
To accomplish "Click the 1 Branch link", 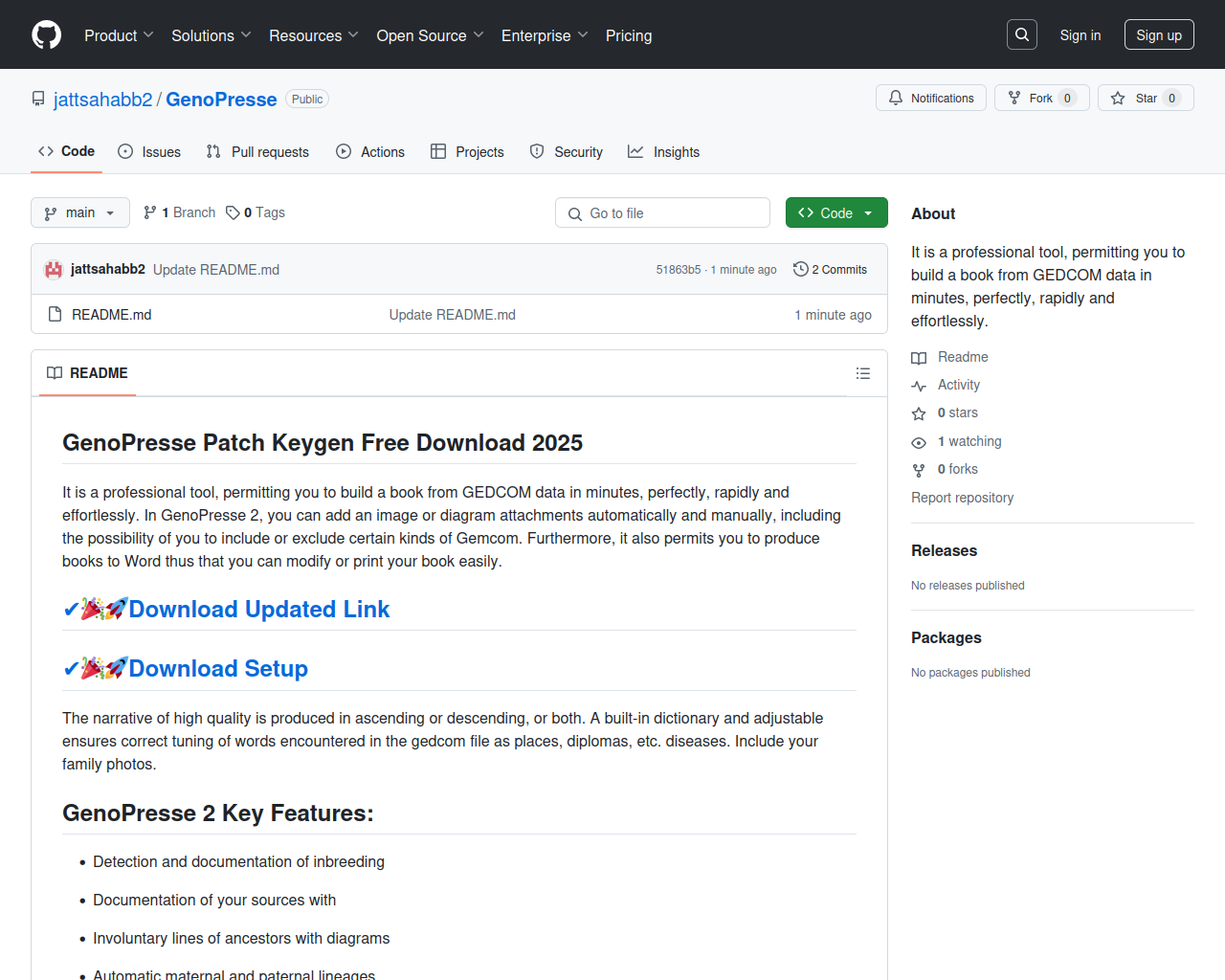I will [180, 212].
